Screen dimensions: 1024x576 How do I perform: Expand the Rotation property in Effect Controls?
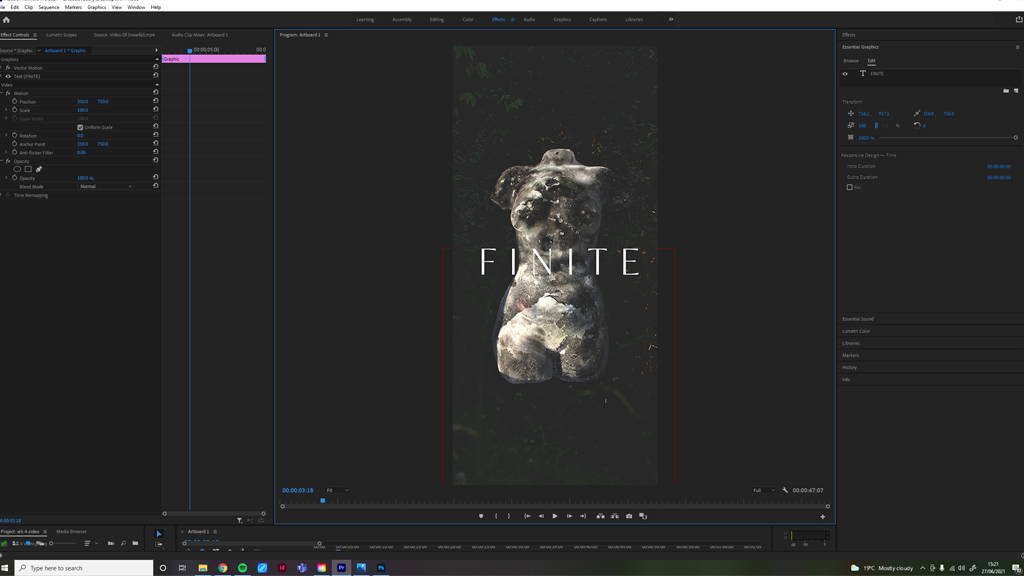7,135
